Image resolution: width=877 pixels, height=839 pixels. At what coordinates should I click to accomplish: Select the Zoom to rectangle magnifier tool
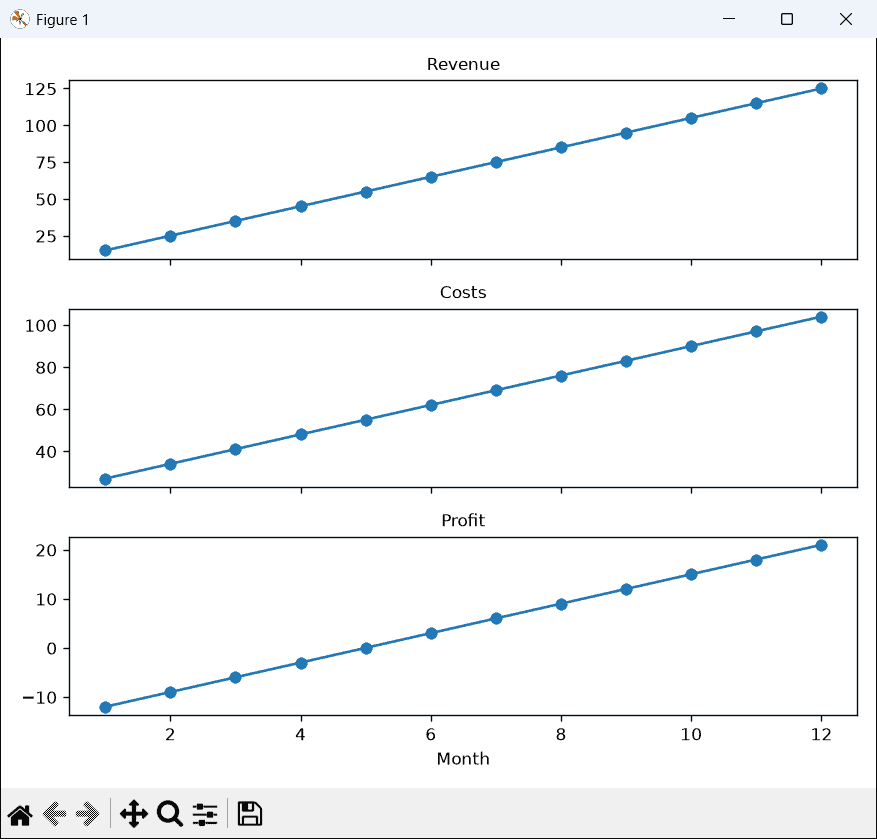pos(169,814)
